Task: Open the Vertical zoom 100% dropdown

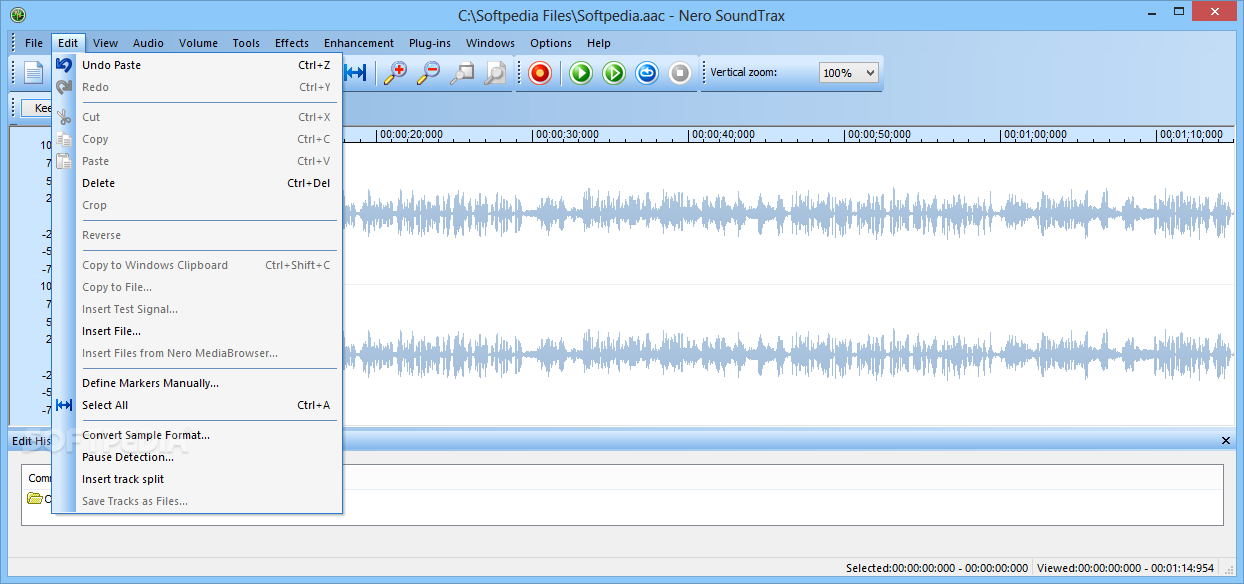Action: click(x=848, y=73)
